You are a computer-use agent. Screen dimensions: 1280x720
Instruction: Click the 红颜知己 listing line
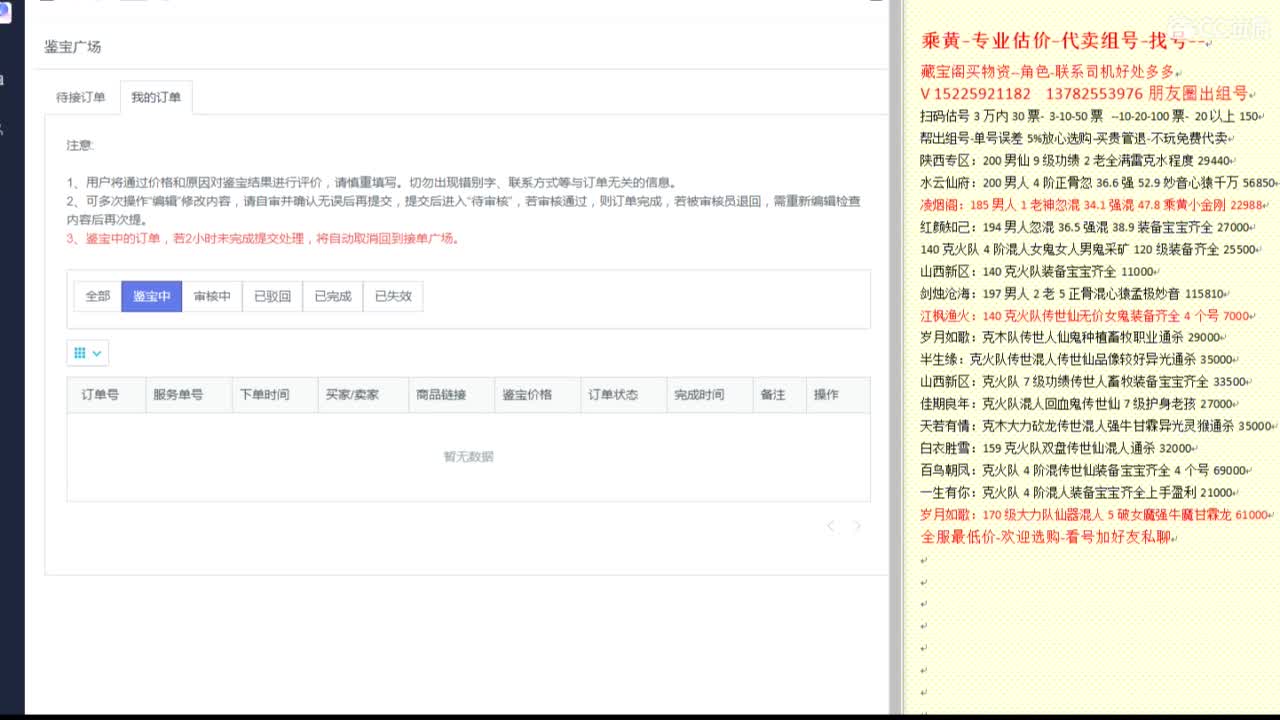coord(1086,227)
